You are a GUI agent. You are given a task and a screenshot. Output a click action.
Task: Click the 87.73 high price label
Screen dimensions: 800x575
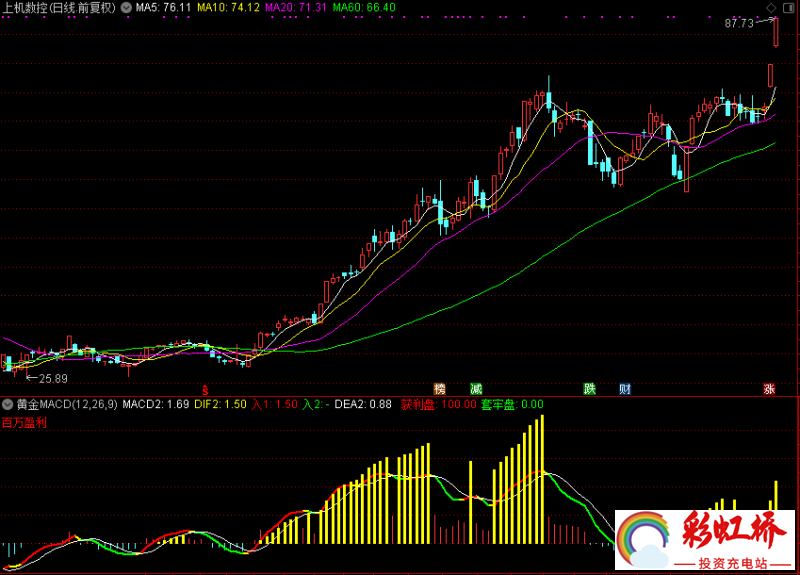coord(739,23)
